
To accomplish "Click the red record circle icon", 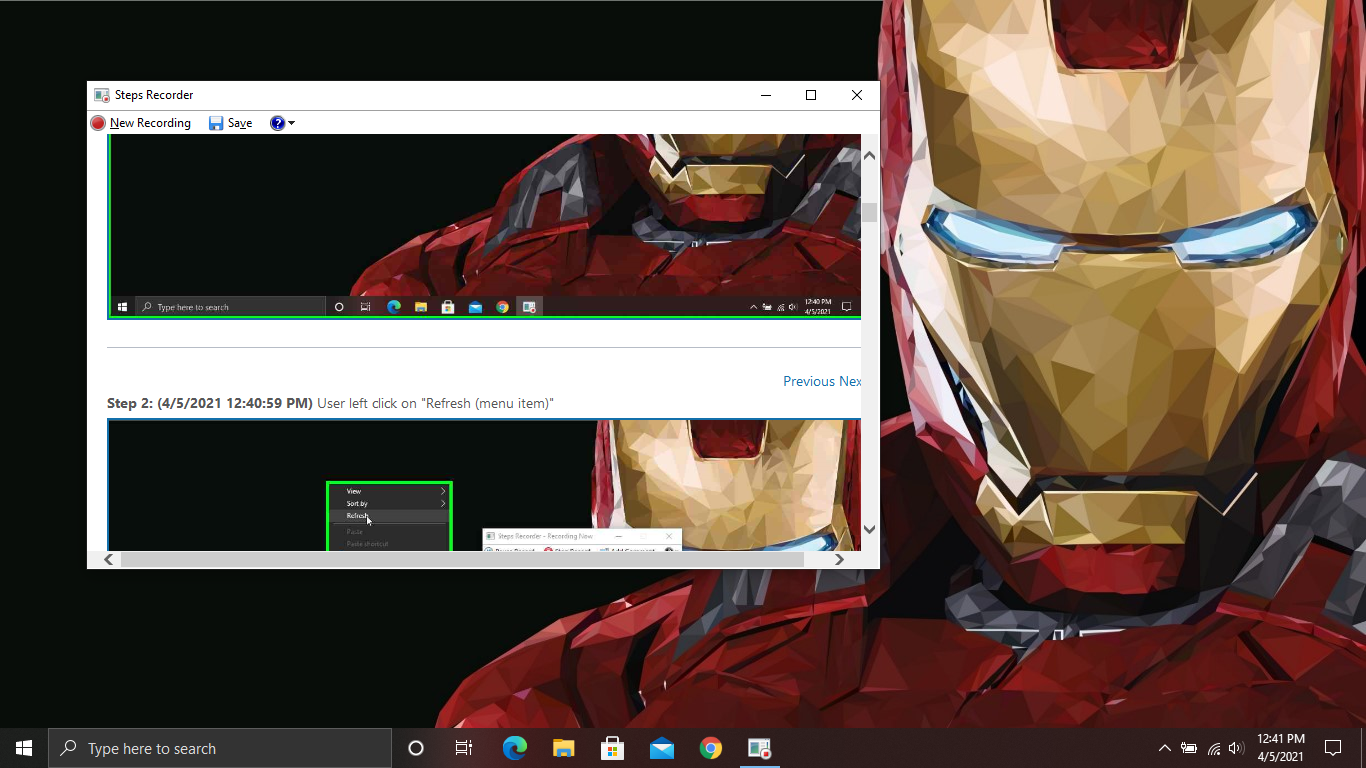I will pyautogui.click(x=98, y=123).
